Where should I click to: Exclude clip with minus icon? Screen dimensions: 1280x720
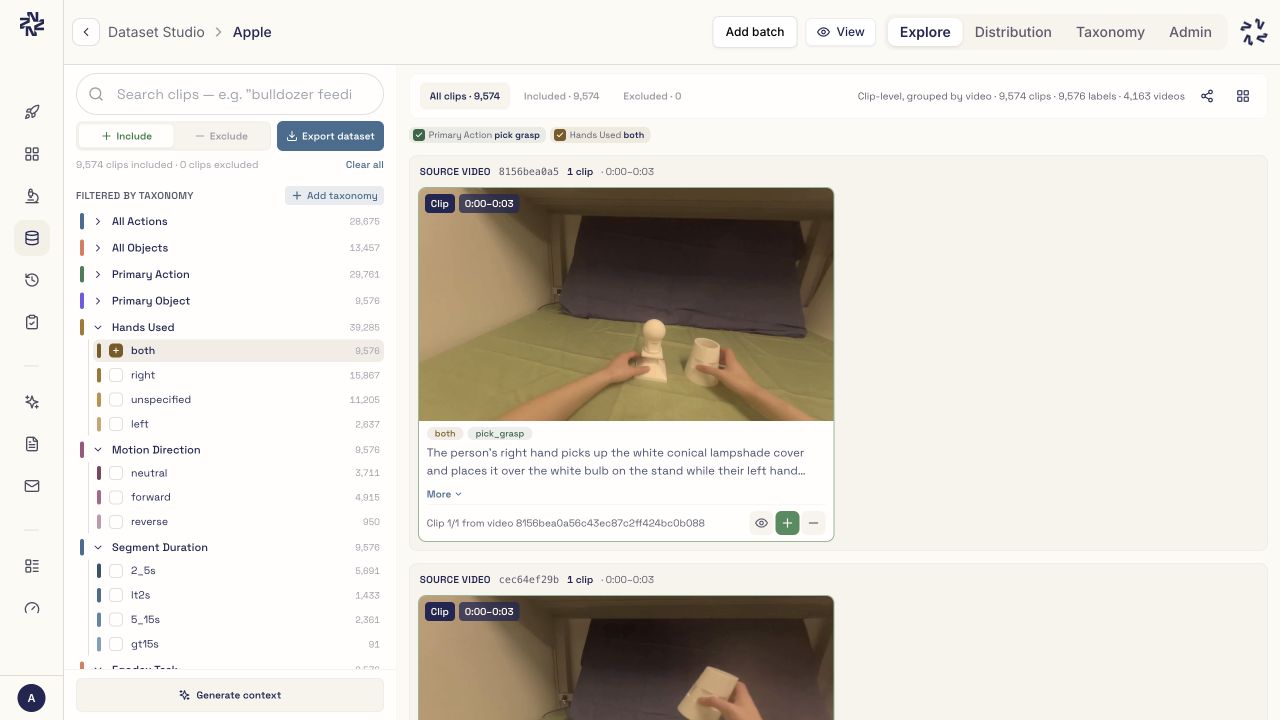coord(813,523)
